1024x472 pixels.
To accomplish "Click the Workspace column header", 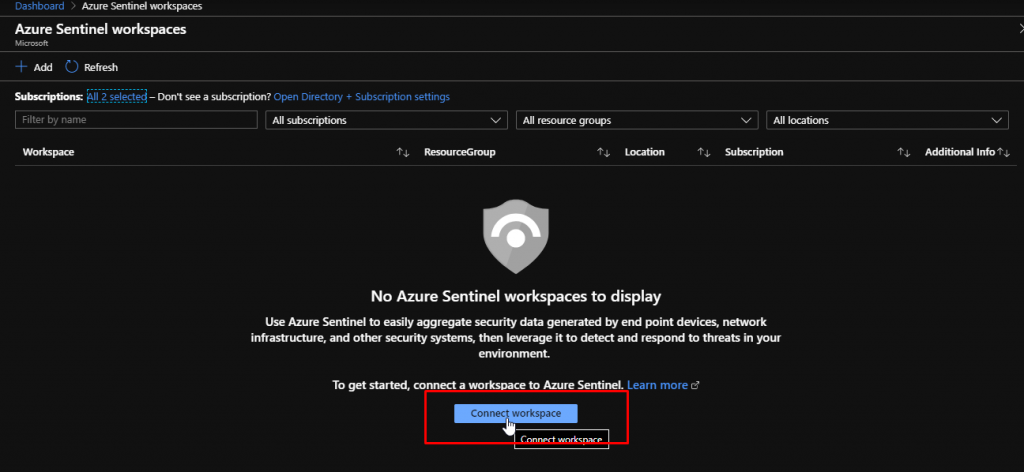I will [x=48, y=152].
